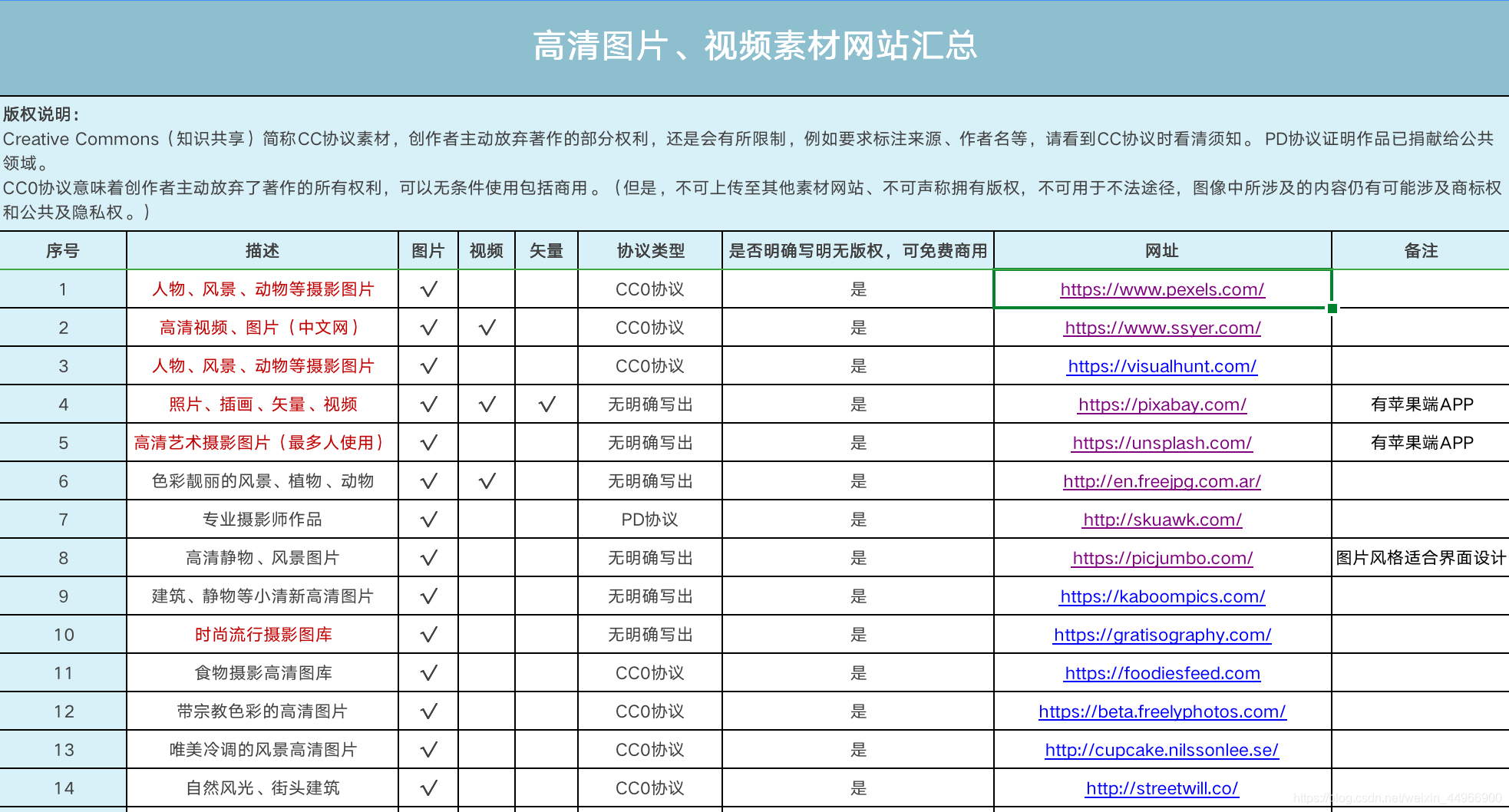Select the 无明确写出 cell in row 8

pyautogui.click(x=650, y=558)
